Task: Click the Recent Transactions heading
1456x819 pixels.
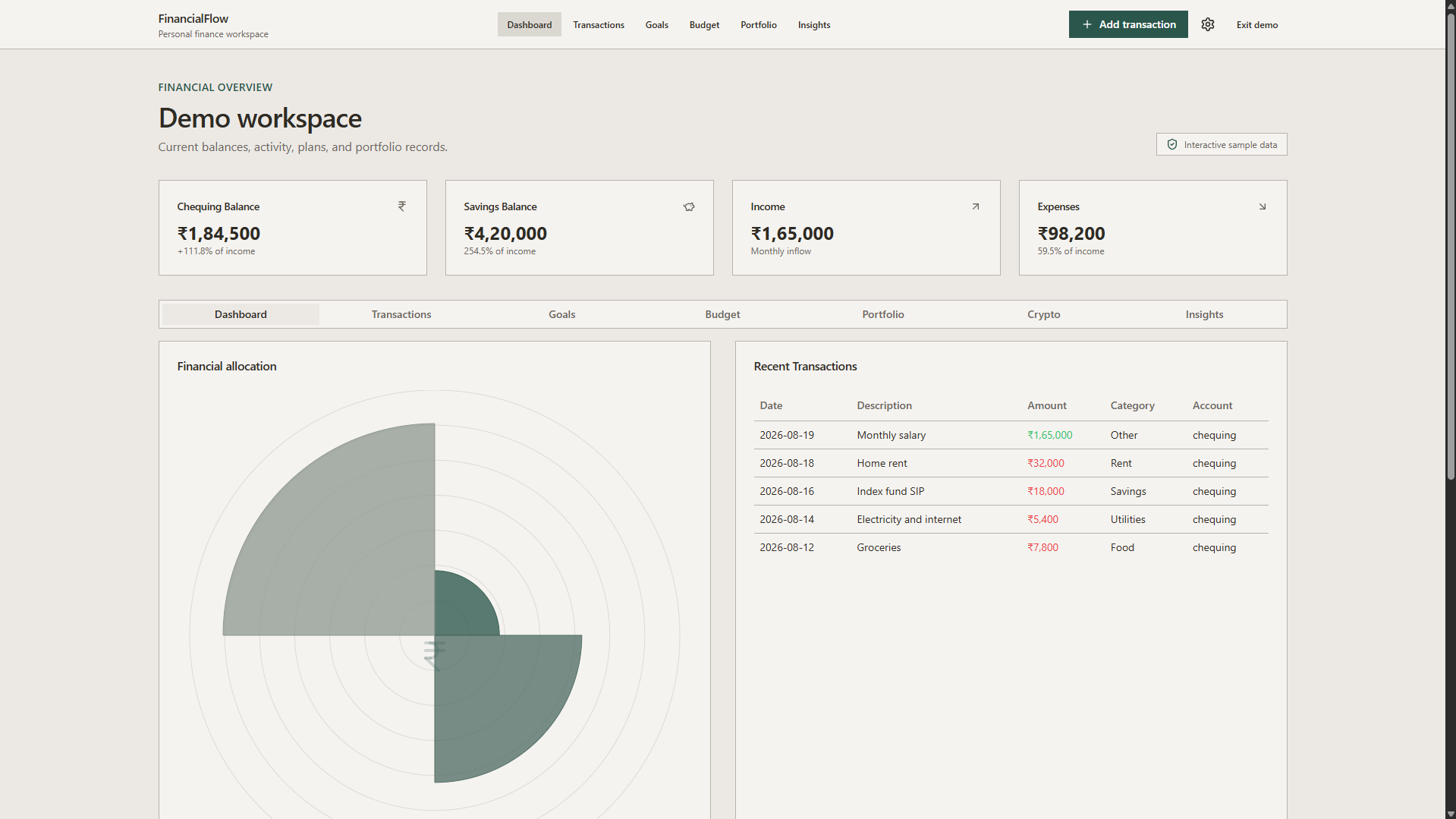Action: (805, 366)
